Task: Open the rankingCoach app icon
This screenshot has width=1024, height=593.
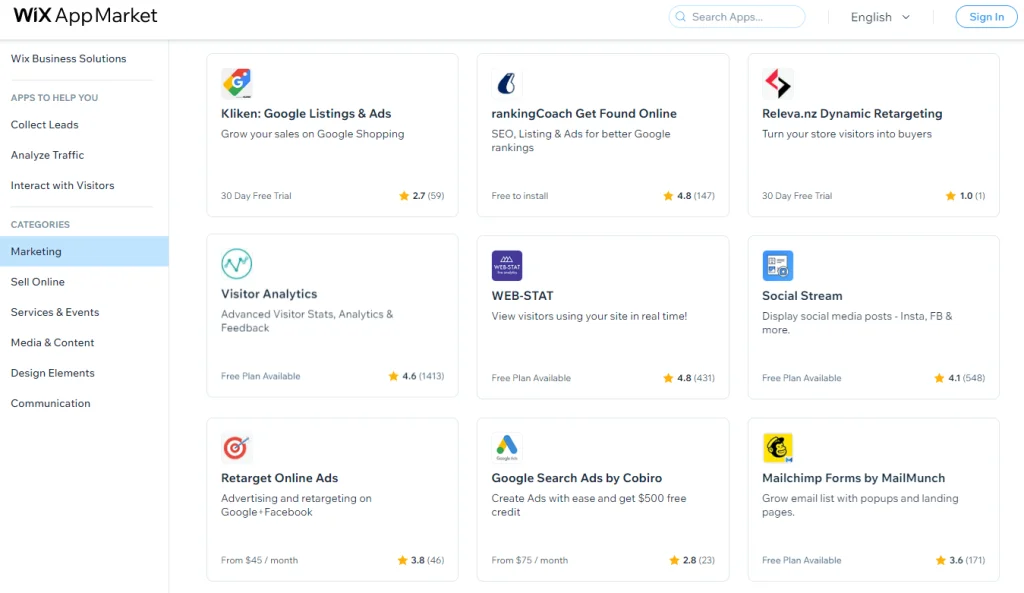Action: pyautogui.click(x=507, y=83)
